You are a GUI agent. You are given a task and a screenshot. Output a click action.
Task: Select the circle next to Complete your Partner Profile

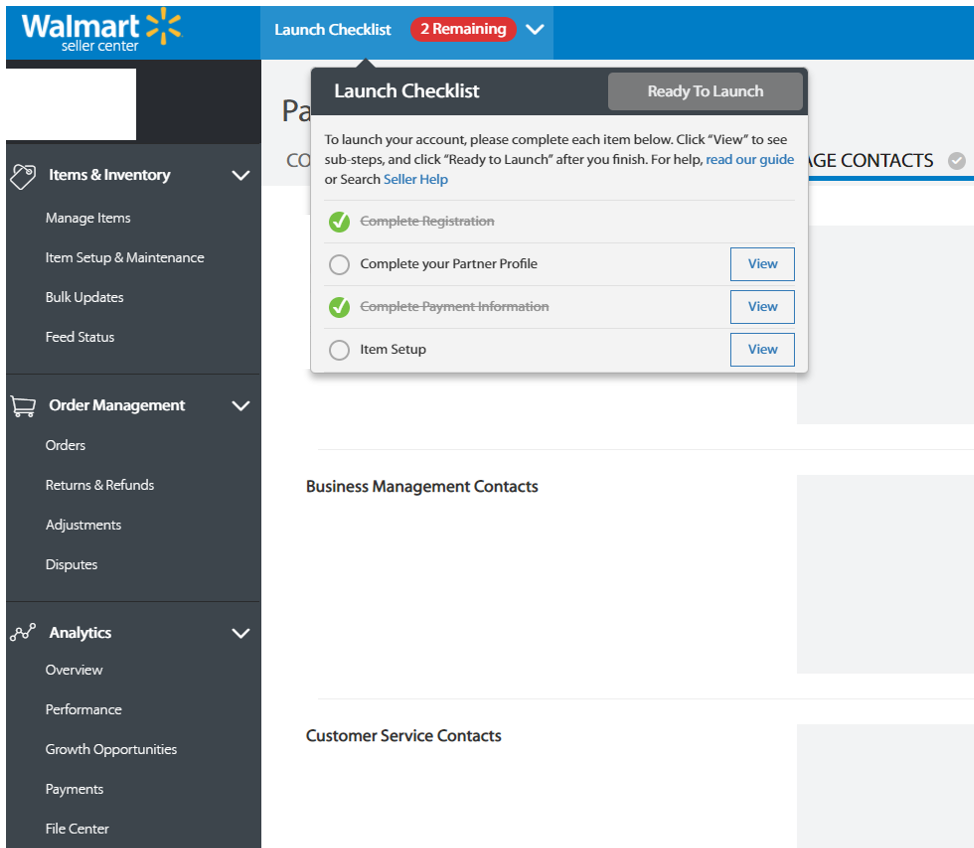click(x=339, y=265)
